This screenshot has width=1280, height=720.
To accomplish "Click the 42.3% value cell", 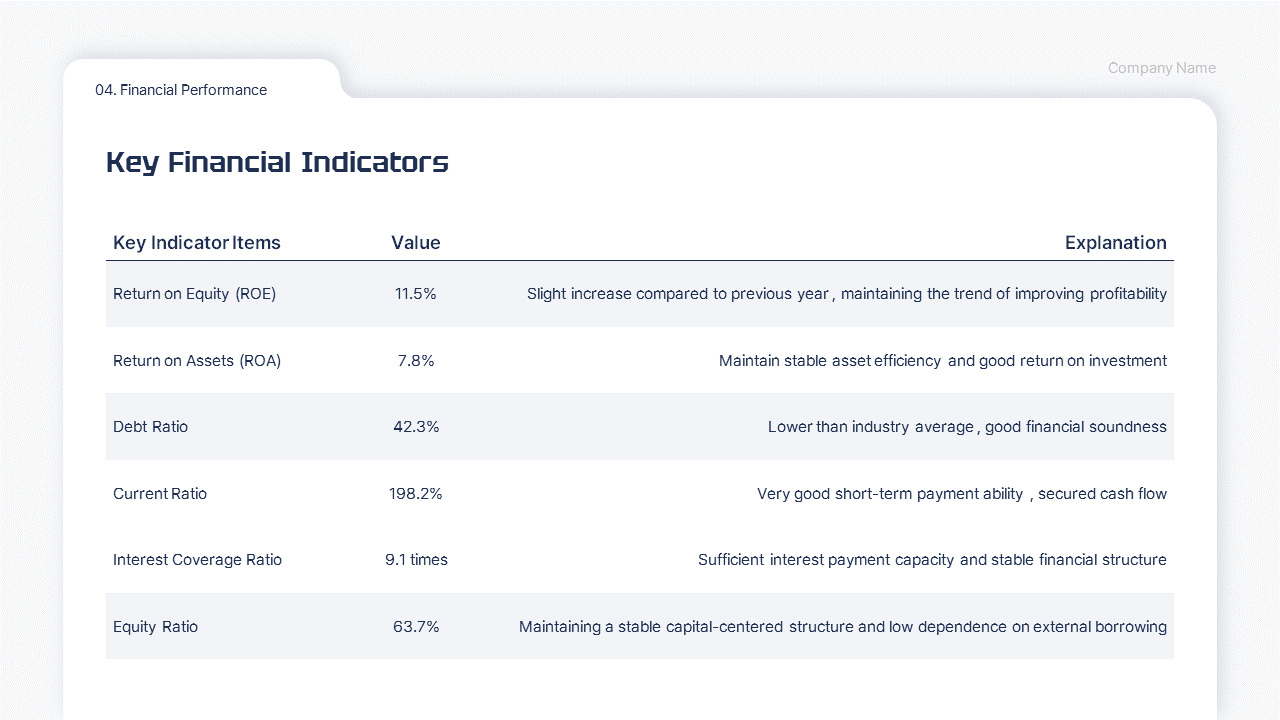I will [x=416, y=427].
